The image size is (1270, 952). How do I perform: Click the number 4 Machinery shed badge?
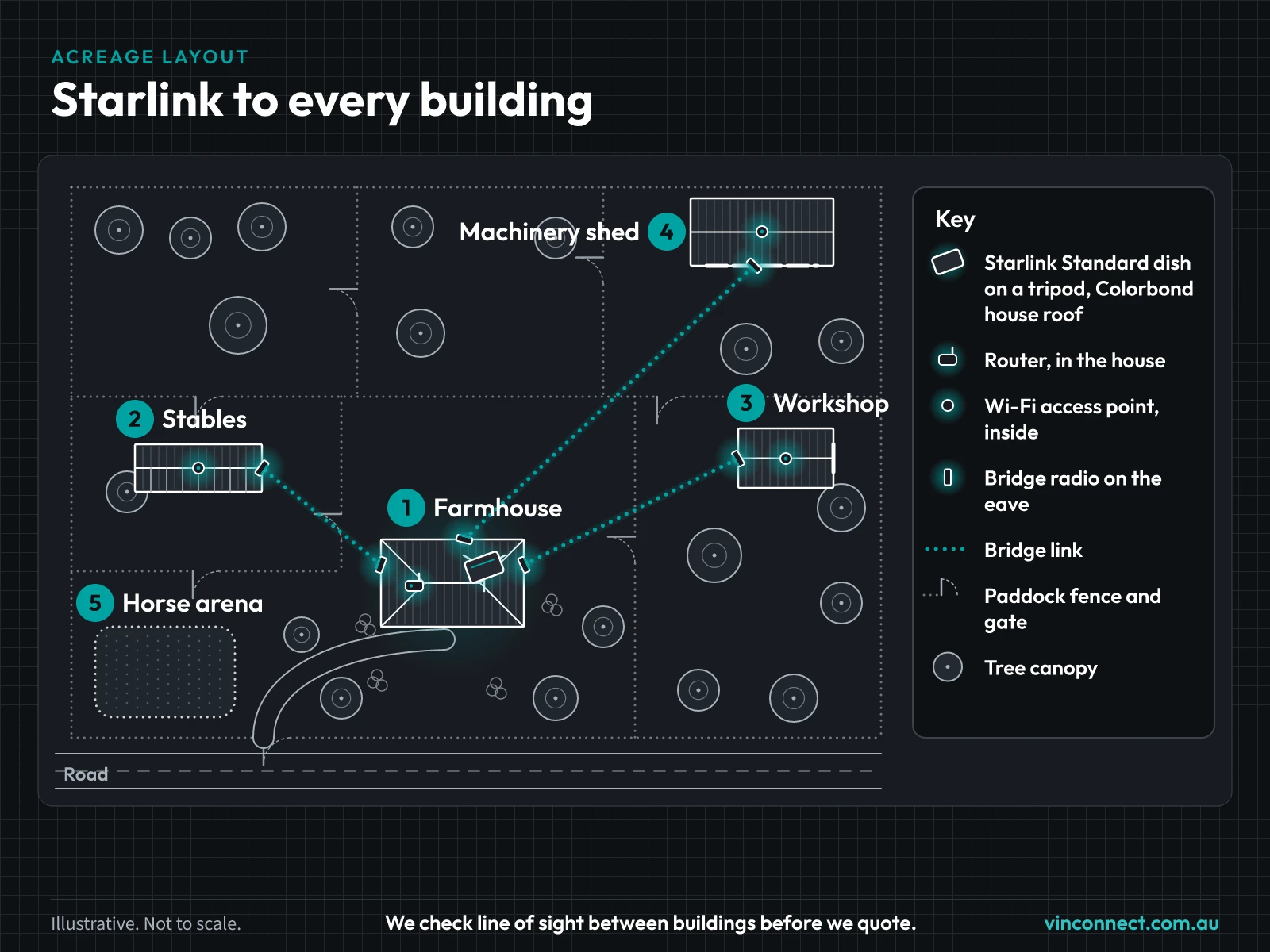coord(667,232)
